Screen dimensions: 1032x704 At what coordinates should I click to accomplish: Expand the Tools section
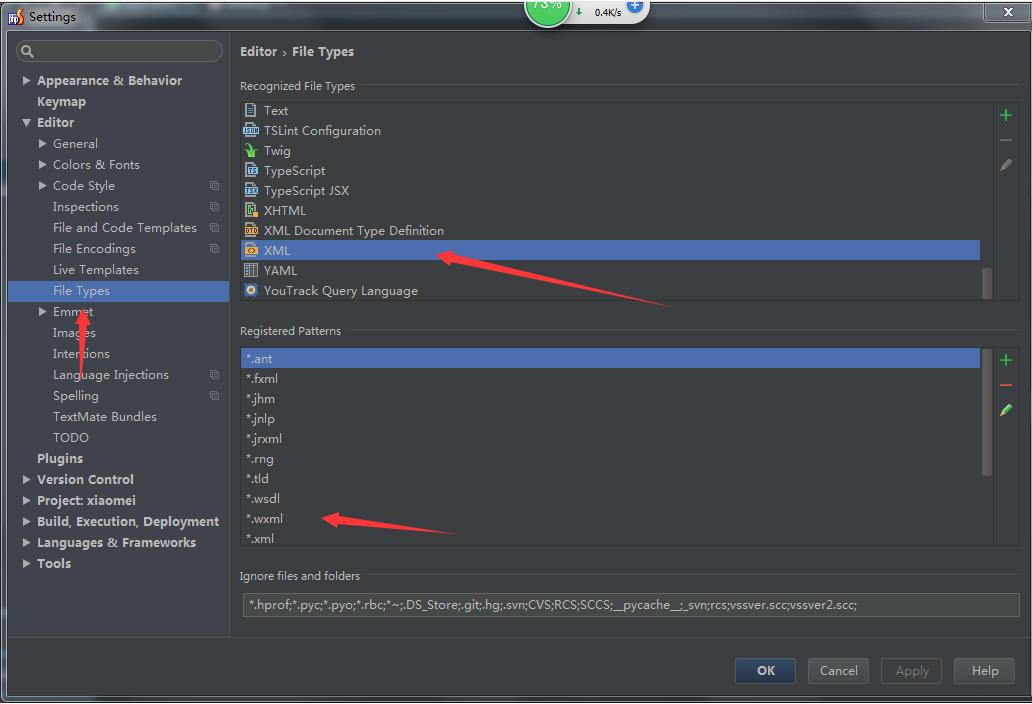tap(26, 564)
